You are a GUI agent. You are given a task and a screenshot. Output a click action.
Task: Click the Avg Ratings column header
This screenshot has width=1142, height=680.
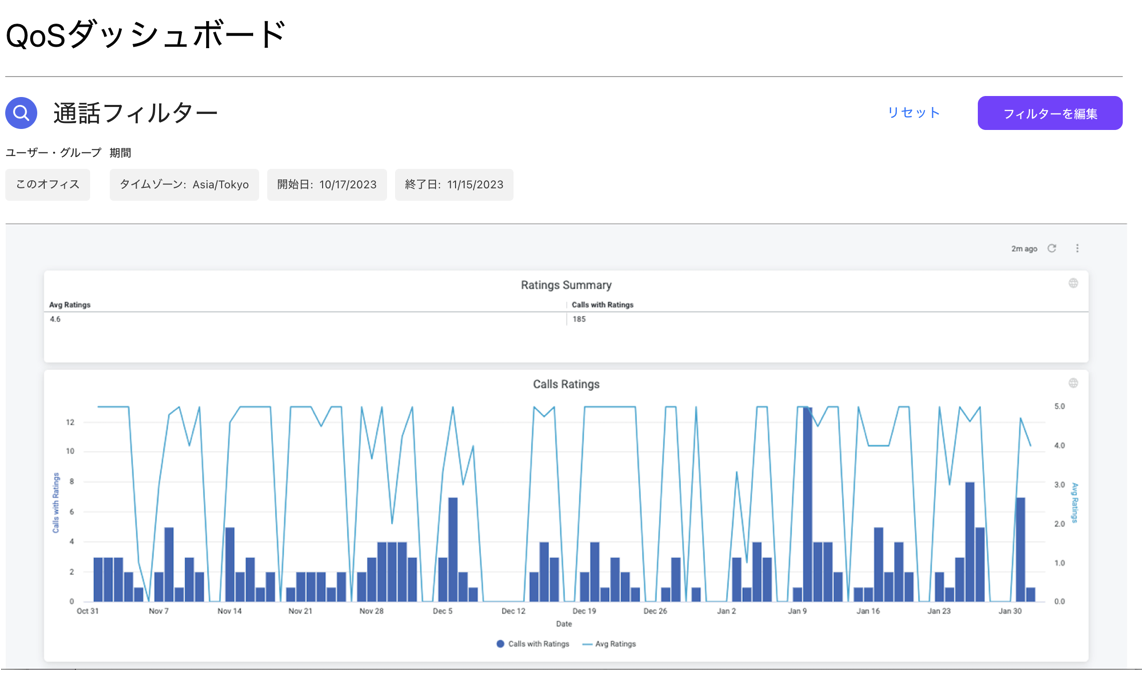(x=70, y=305)
